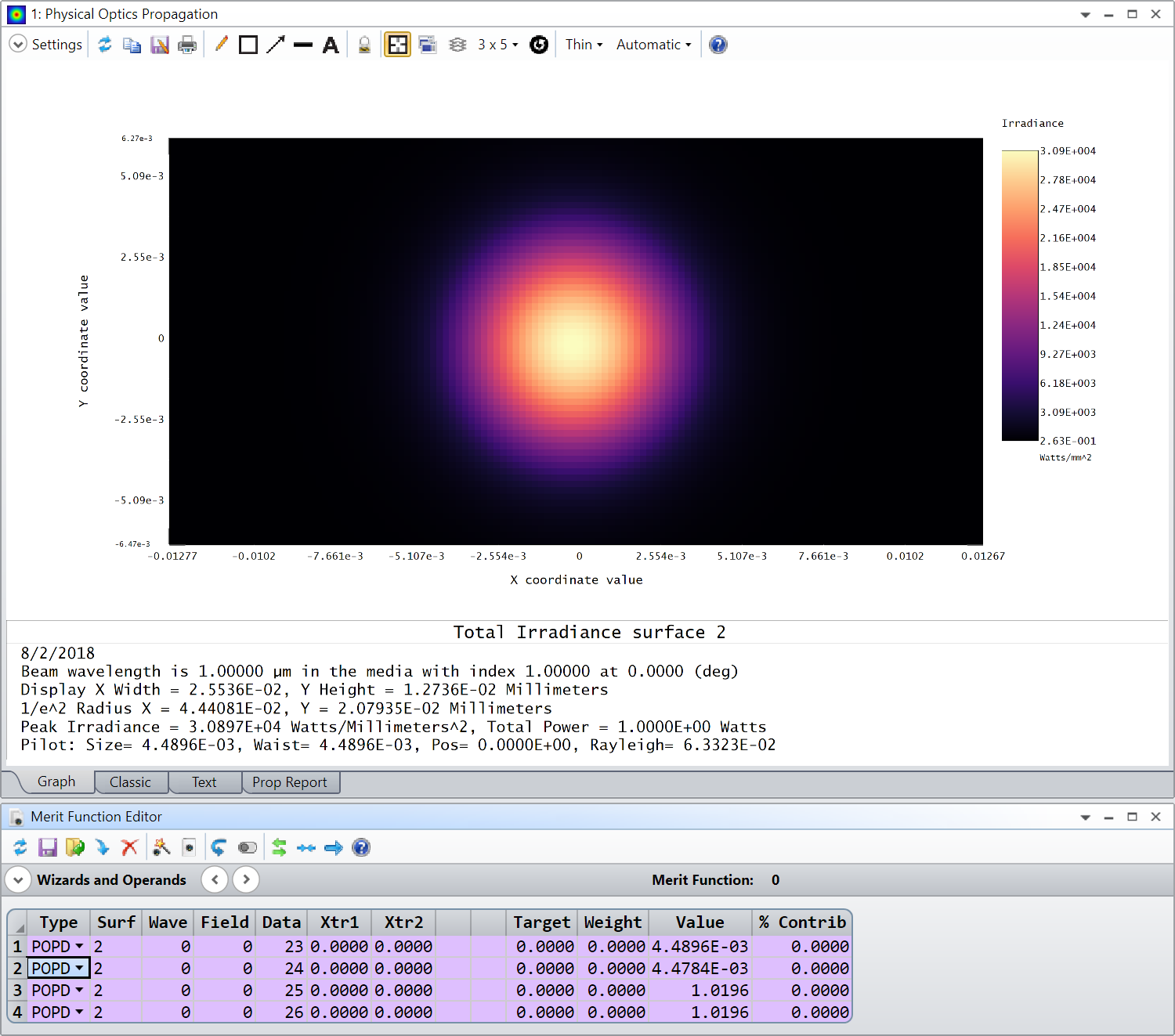Click the blue converging arrows icon
This screenshot has width=1175, height=1036.
pos(306,847)
